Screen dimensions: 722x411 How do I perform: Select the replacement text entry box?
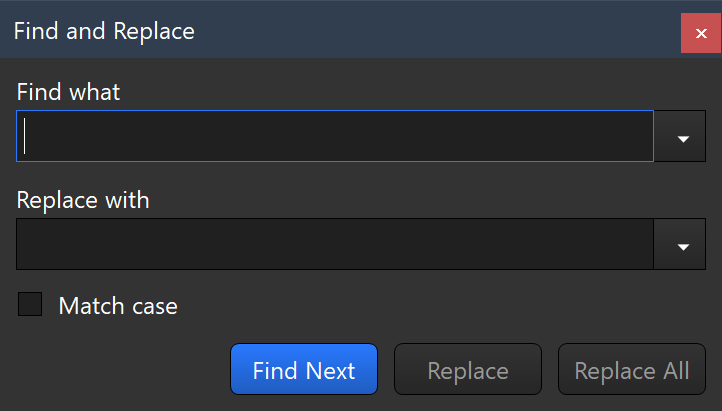coord(335,245)
